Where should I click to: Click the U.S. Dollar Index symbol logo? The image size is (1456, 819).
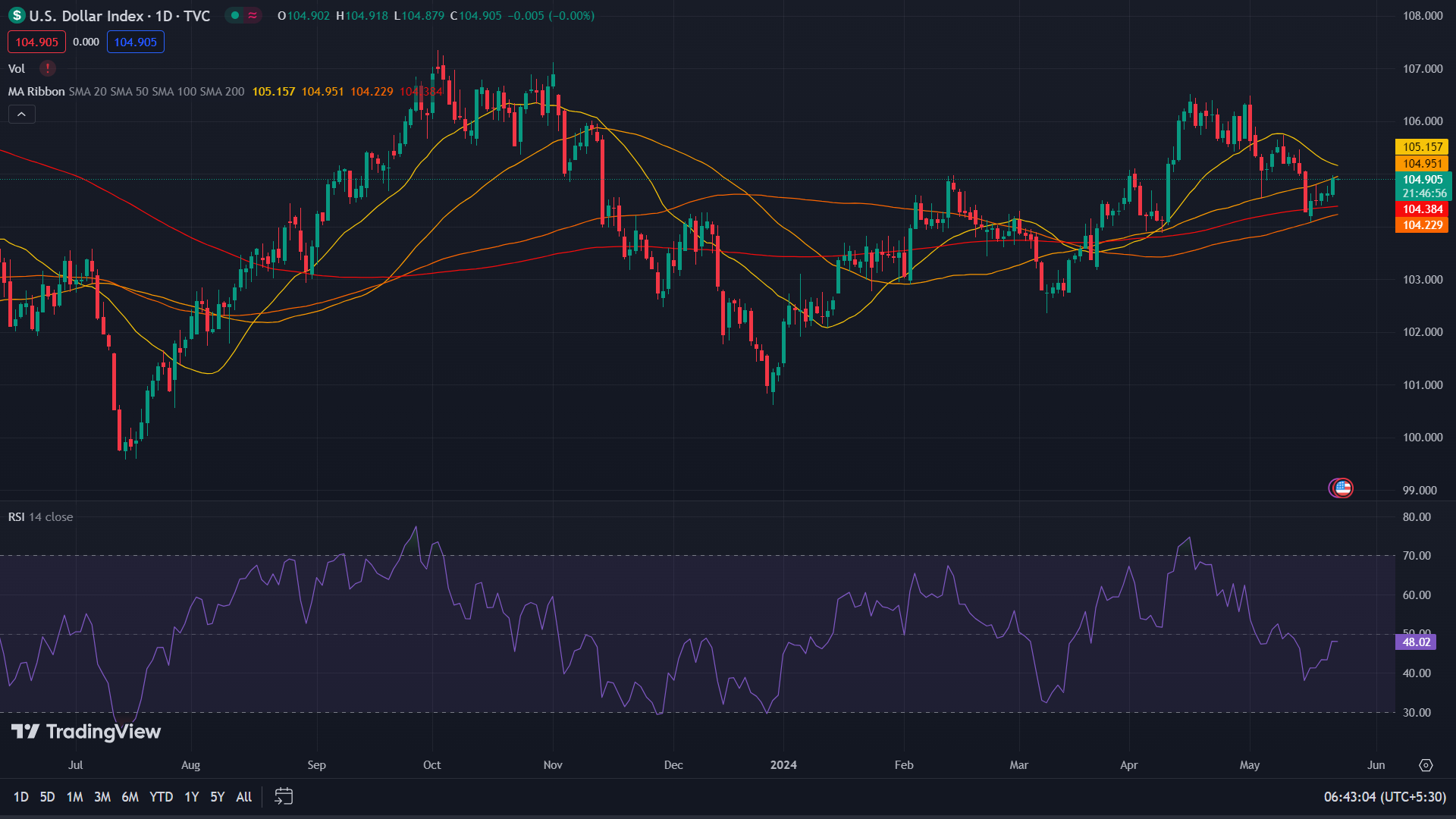coord(17,15)
